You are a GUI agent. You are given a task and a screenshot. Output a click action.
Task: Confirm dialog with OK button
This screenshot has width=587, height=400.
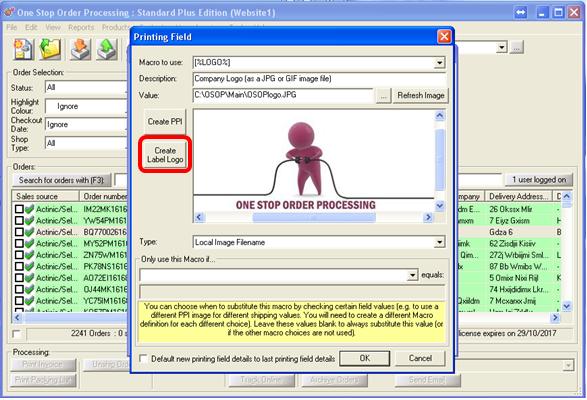click(x=365, y=358)
